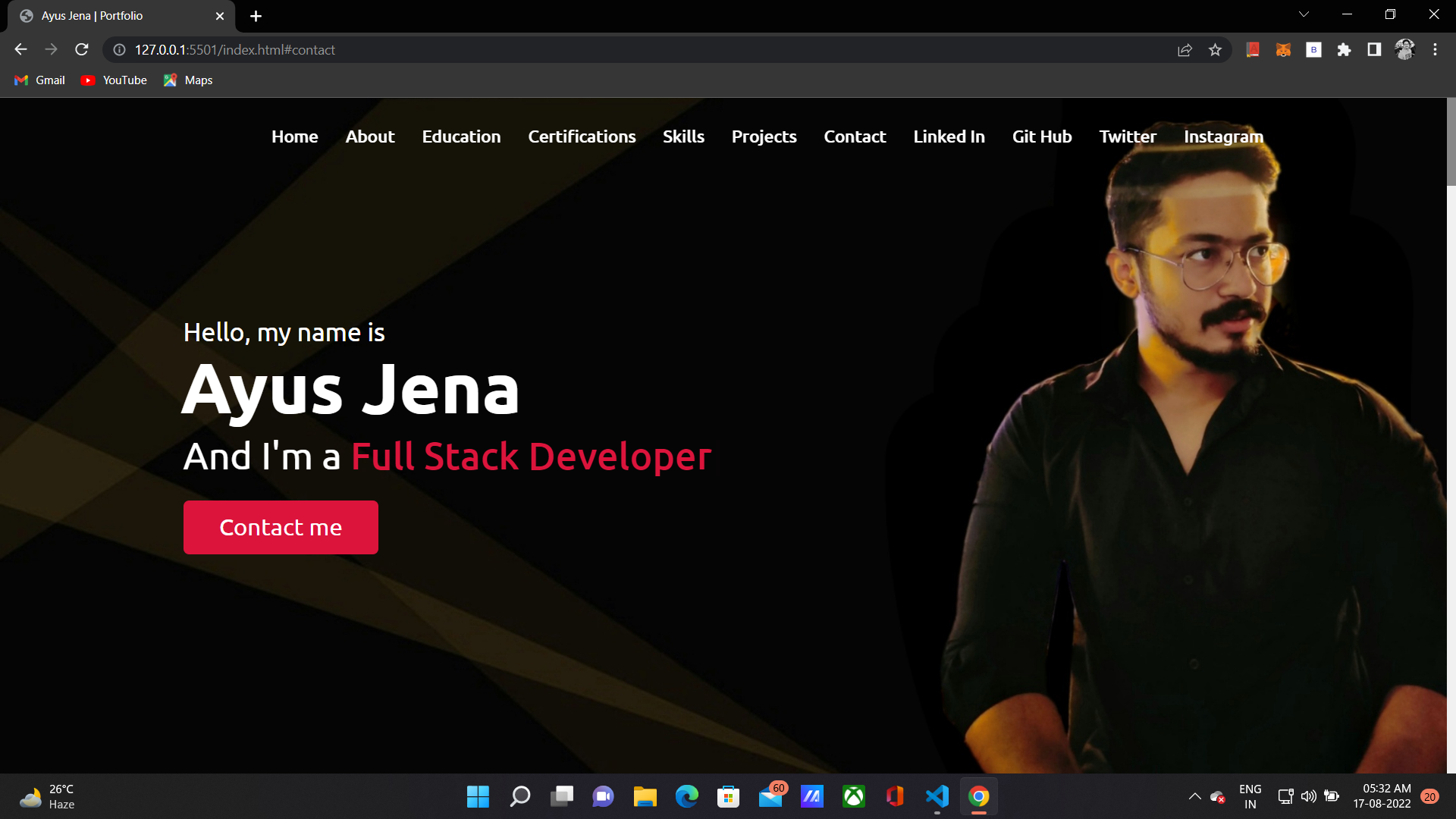Image resolution: width=1456 pixels, height=819 pixels.
Task: Open the clock showing 05:32 AM
Action: [1382, 796]
